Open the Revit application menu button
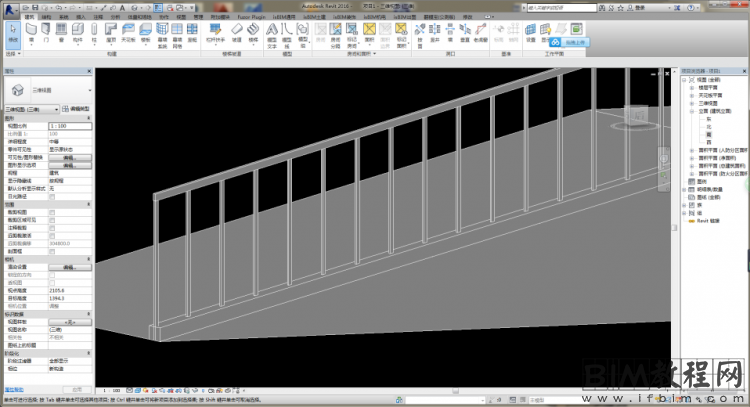The width and height of the screenshot is (750, 407). tap(10, 9)
